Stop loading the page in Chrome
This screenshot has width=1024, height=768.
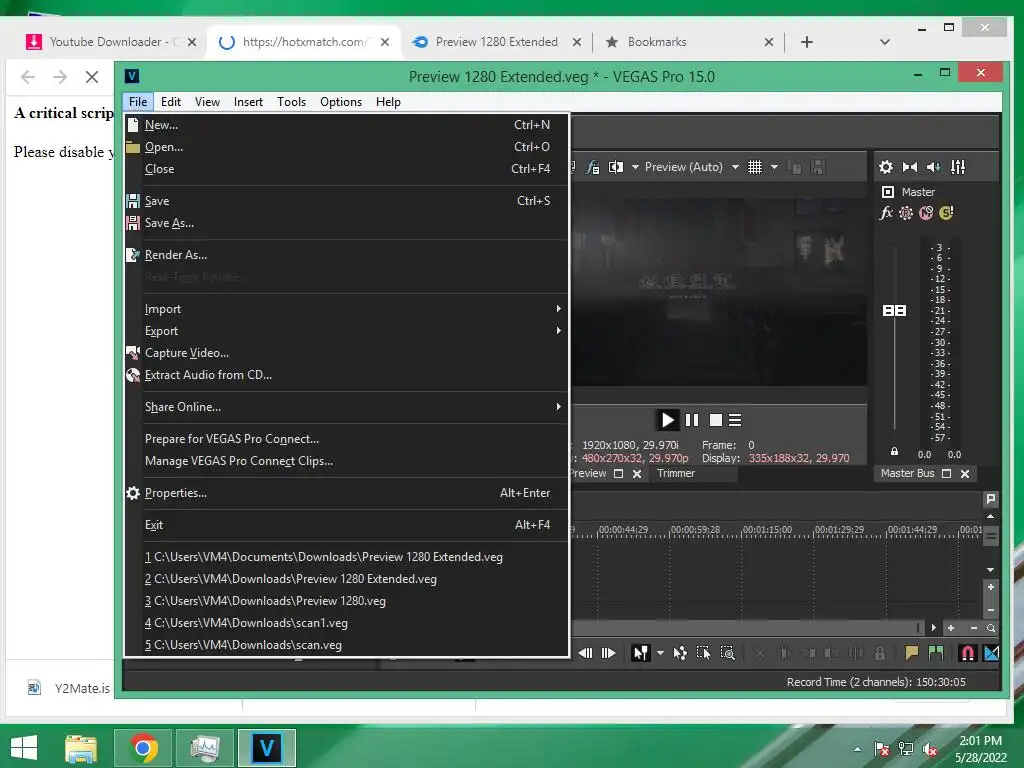click(x=92, y=77)
